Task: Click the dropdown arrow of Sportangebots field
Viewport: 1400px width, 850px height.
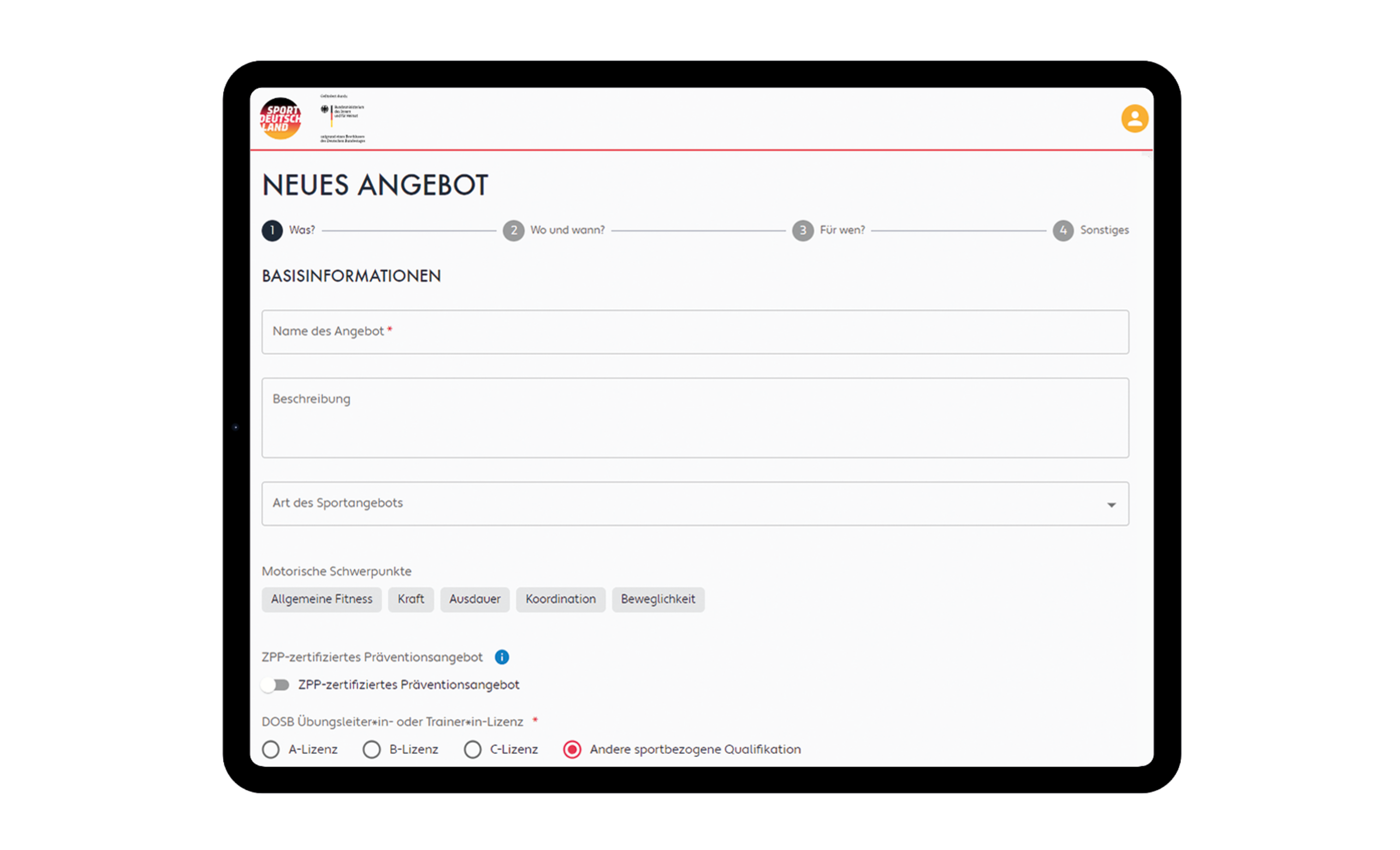Action: click(1111, 504)
